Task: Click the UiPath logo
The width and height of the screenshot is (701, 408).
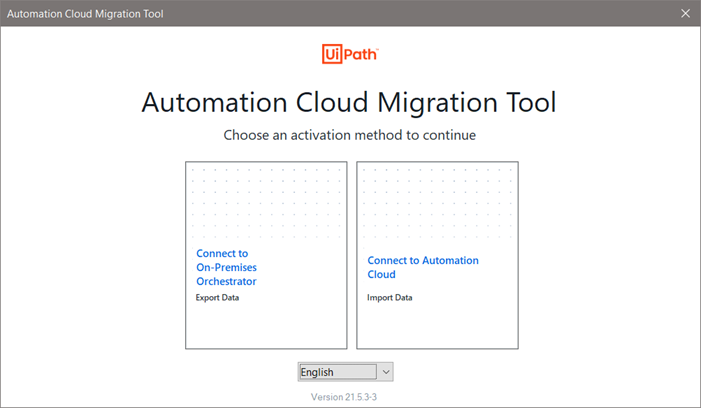Action: coord(350,54)
